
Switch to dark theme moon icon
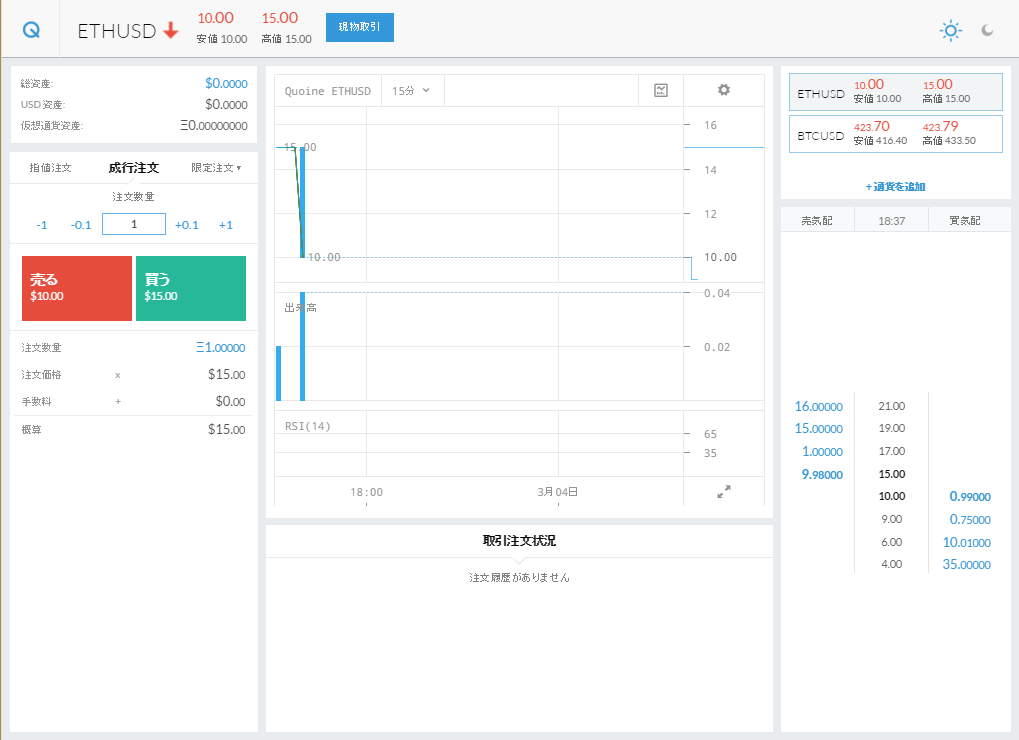(x=987, y=31)
